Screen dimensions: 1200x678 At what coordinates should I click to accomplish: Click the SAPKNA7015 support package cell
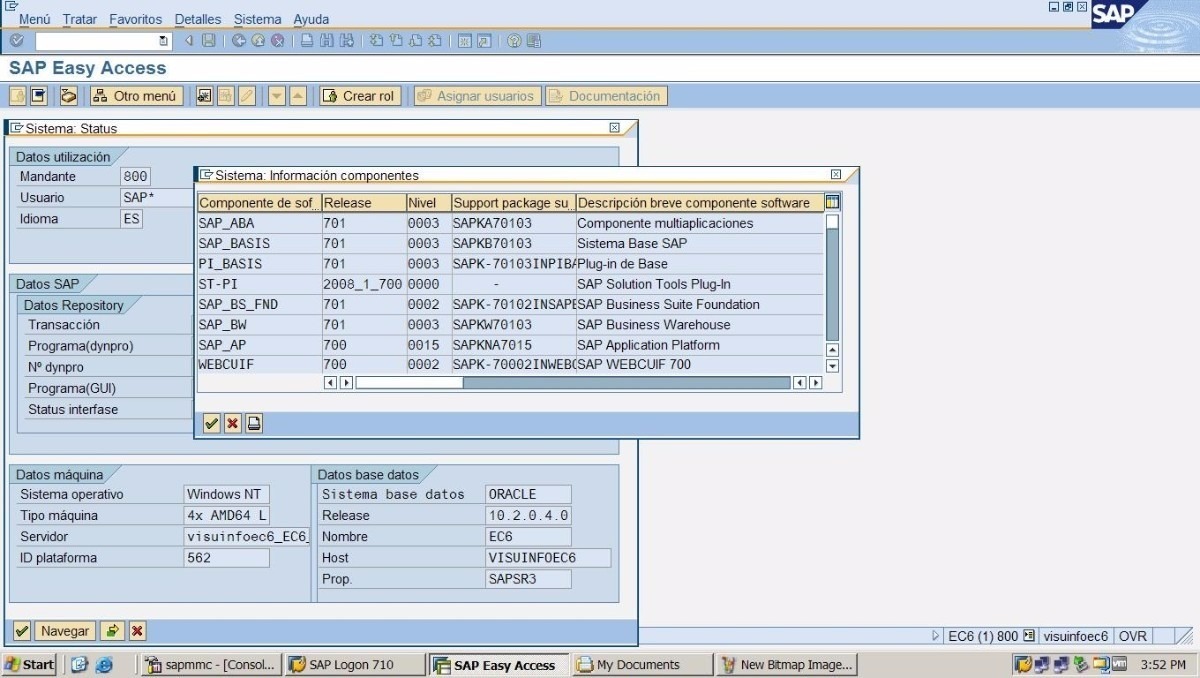click(x=513, y=345)
